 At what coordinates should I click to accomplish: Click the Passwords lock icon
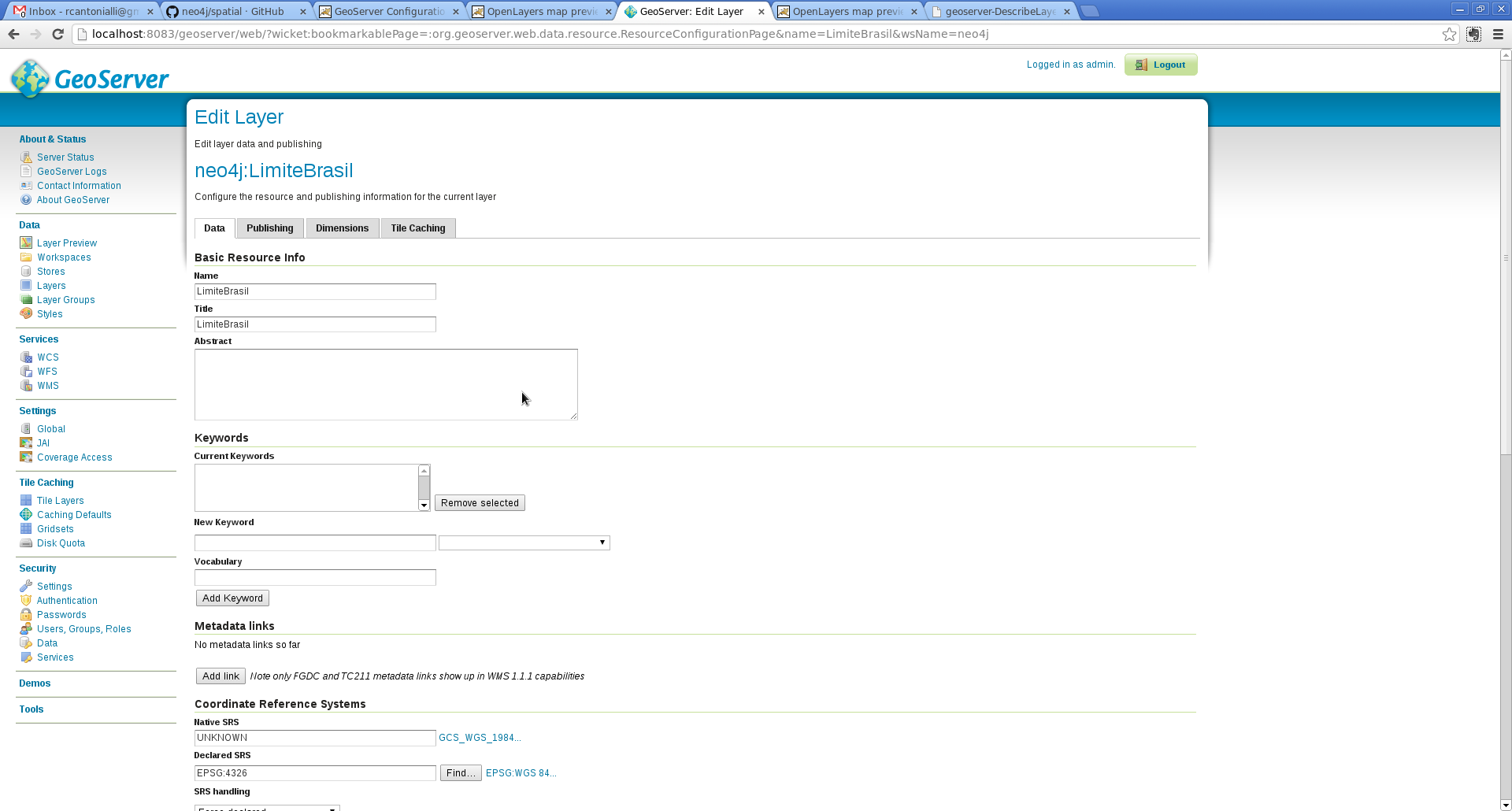tap(26, 615)
